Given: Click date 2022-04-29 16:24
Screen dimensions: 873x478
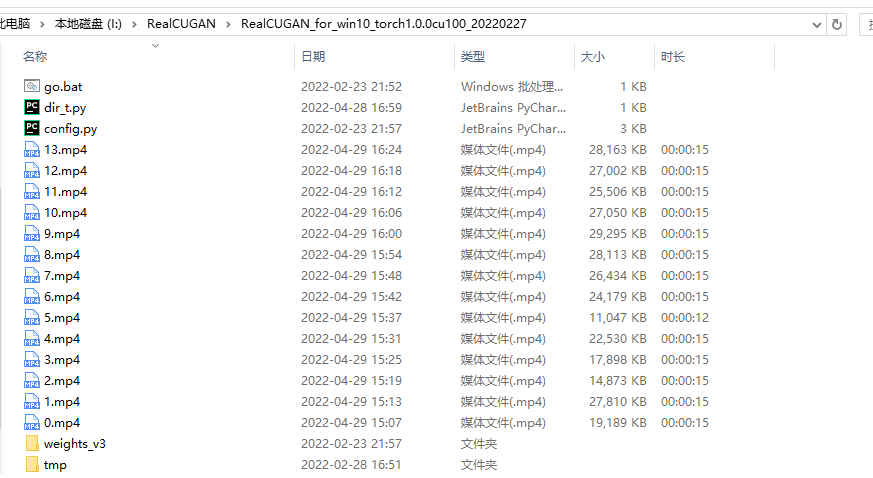Looking at the screenshot, I should [351, 150].
